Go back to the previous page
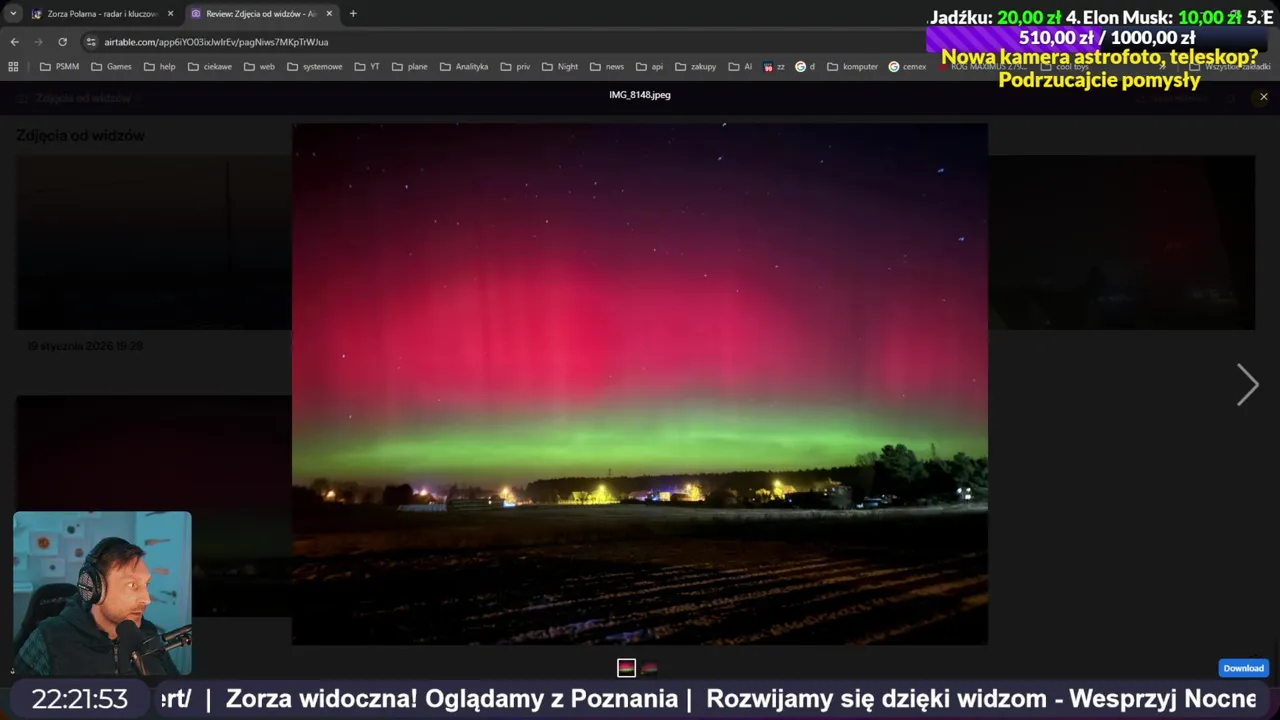This screenshot has height=720, width=1280. [x=14, y=42]
